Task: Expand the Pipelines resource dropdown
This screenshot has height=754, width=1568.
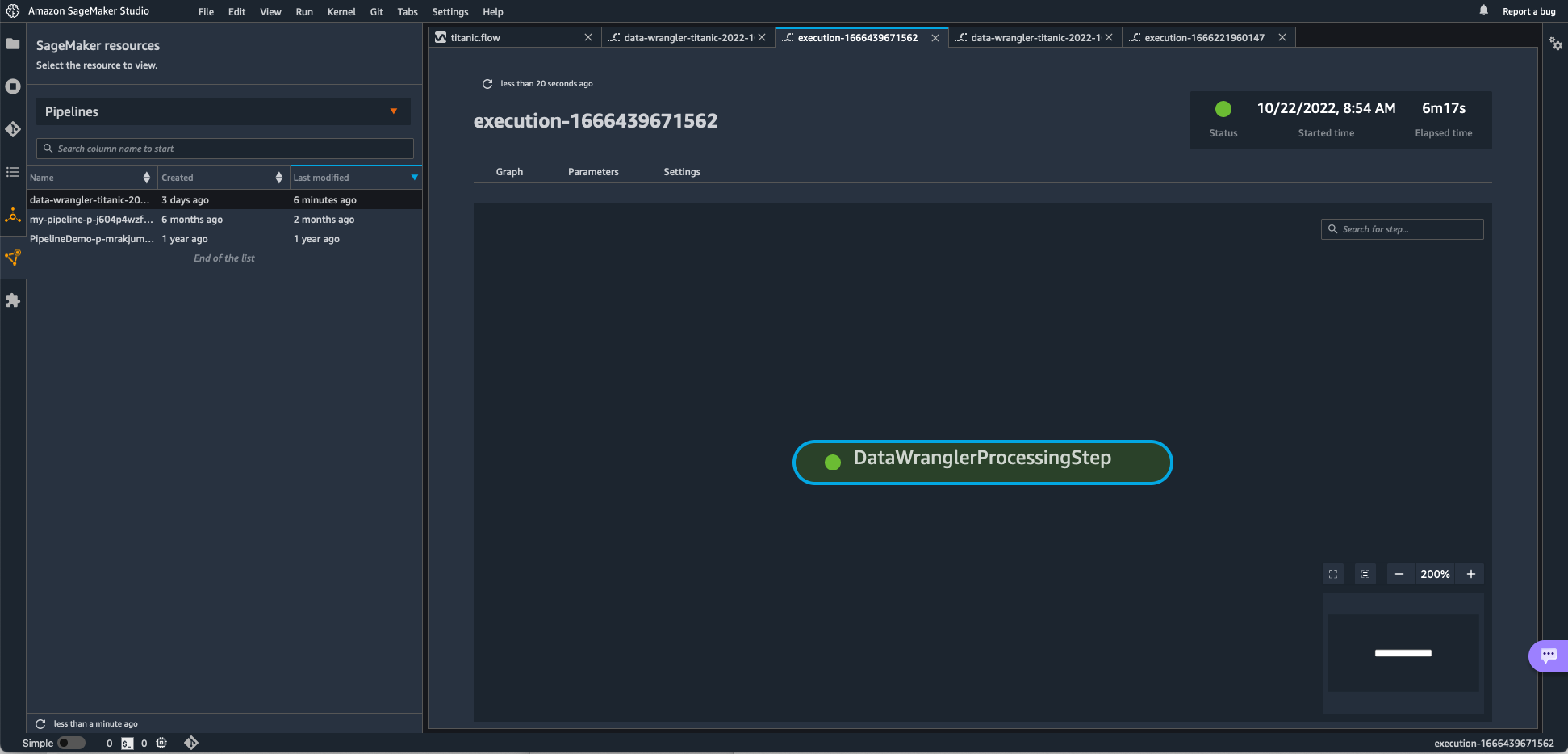Action: click(x=224, y=111)
